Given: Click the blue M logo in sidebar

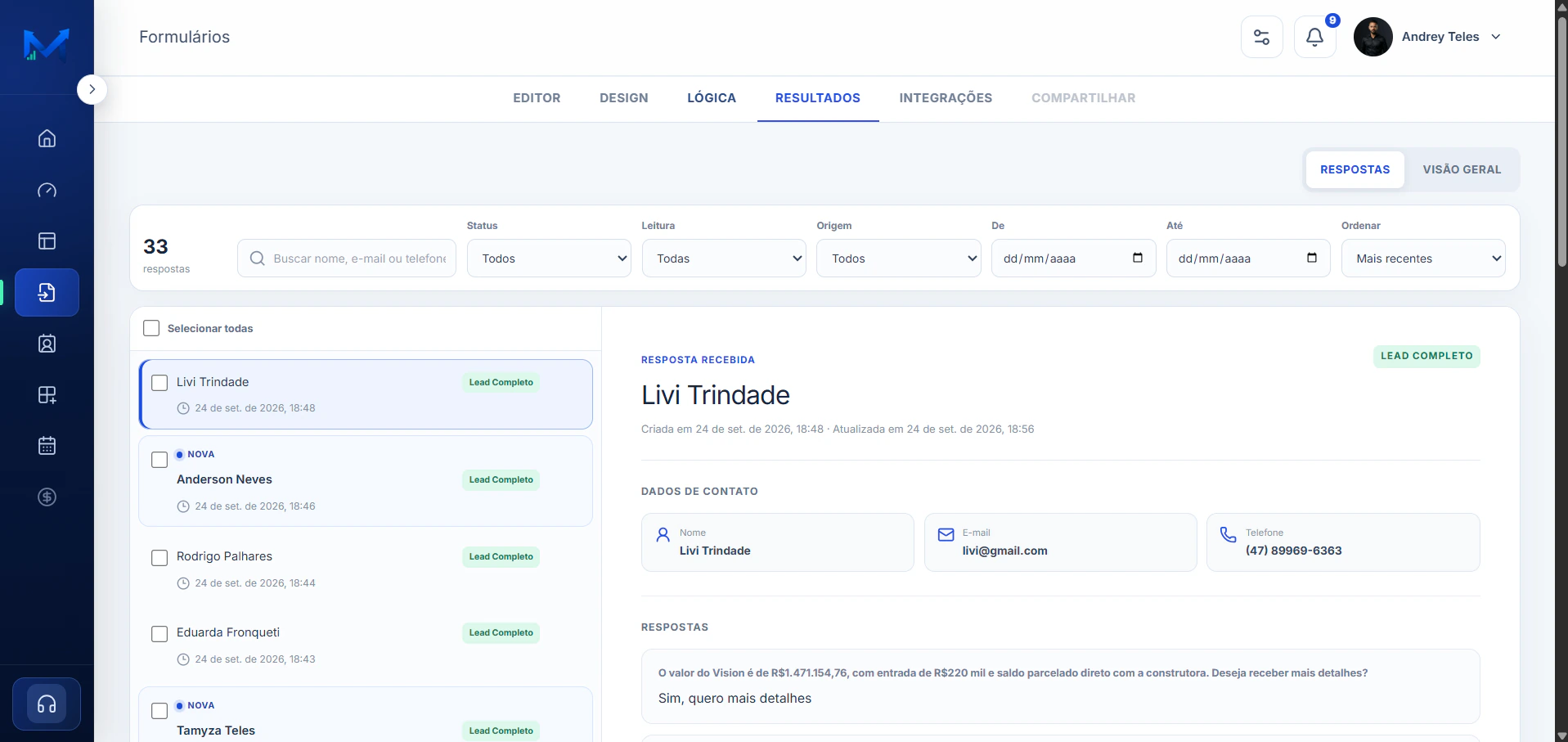Looking at the screenshot, I should 47,44.
